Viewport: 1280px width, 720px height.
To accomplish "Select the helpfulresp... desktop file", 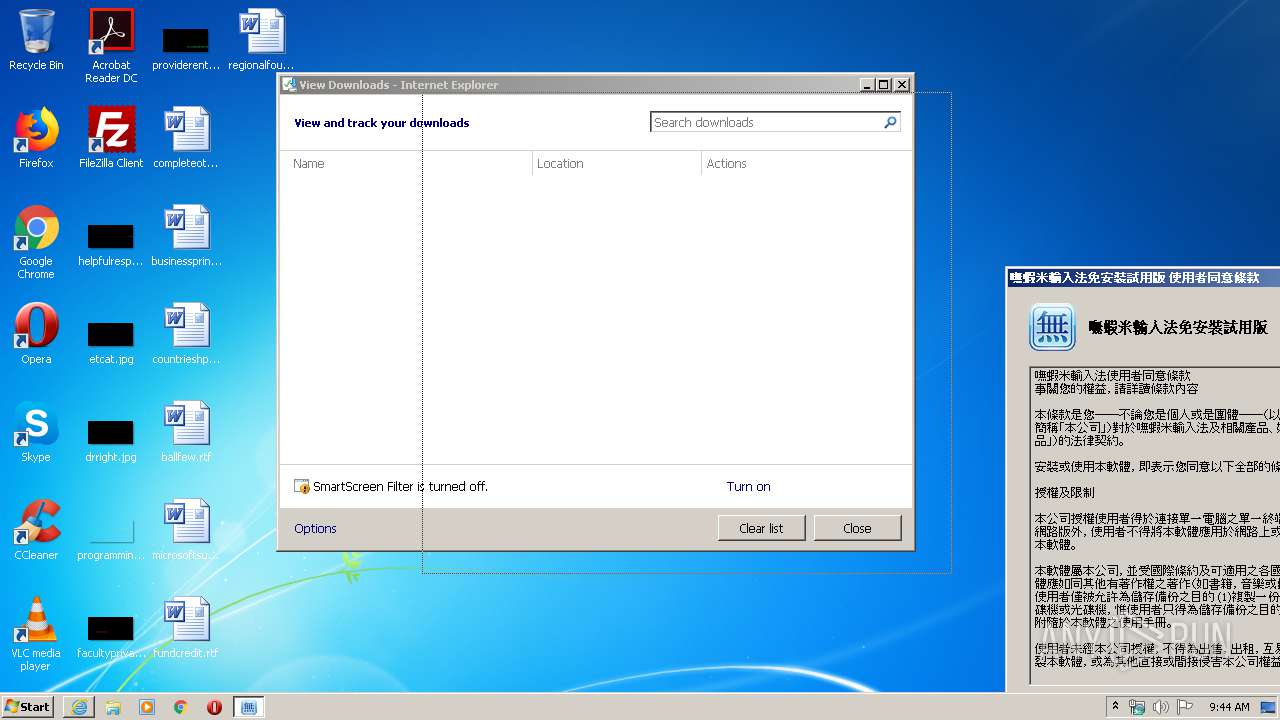I will 111,244.
